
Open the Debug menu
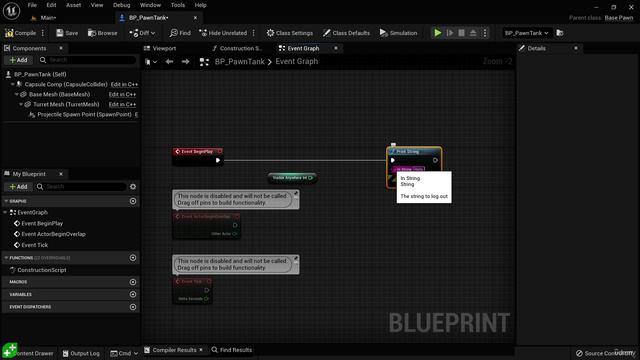pos(121,5)
